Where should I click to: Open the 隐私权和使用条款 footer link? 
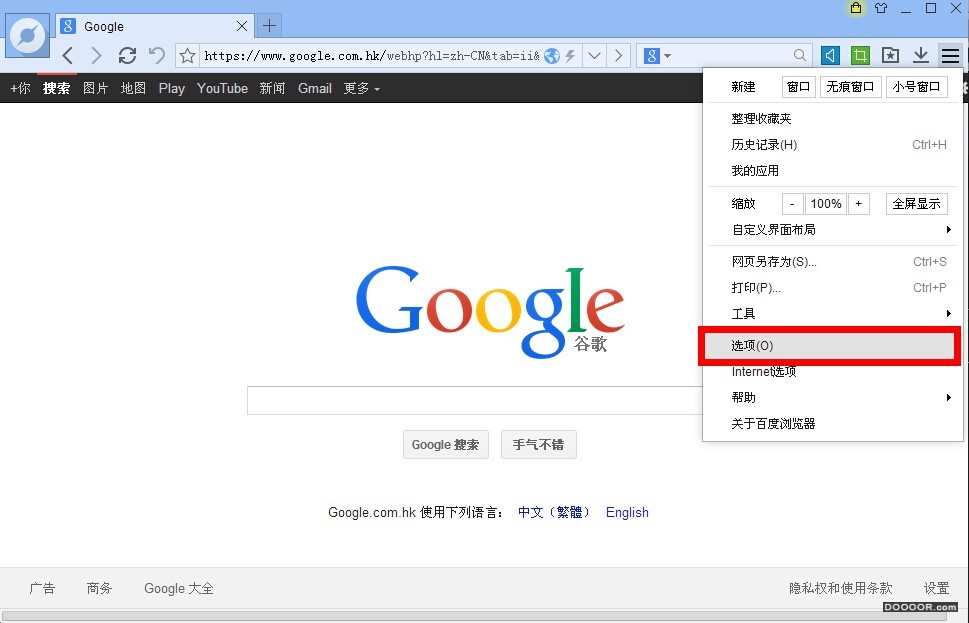tap(840, 588)
